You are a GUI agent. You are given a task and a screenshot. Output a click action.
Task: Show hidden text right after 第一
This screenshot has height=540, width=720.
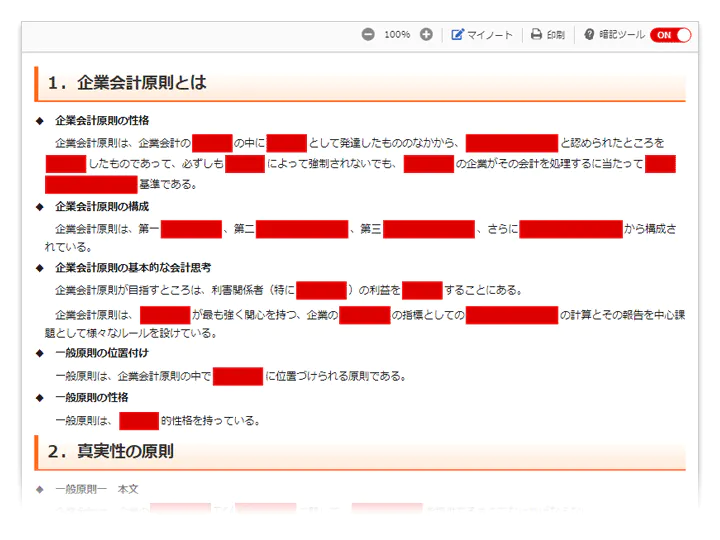tap(190, 230)
